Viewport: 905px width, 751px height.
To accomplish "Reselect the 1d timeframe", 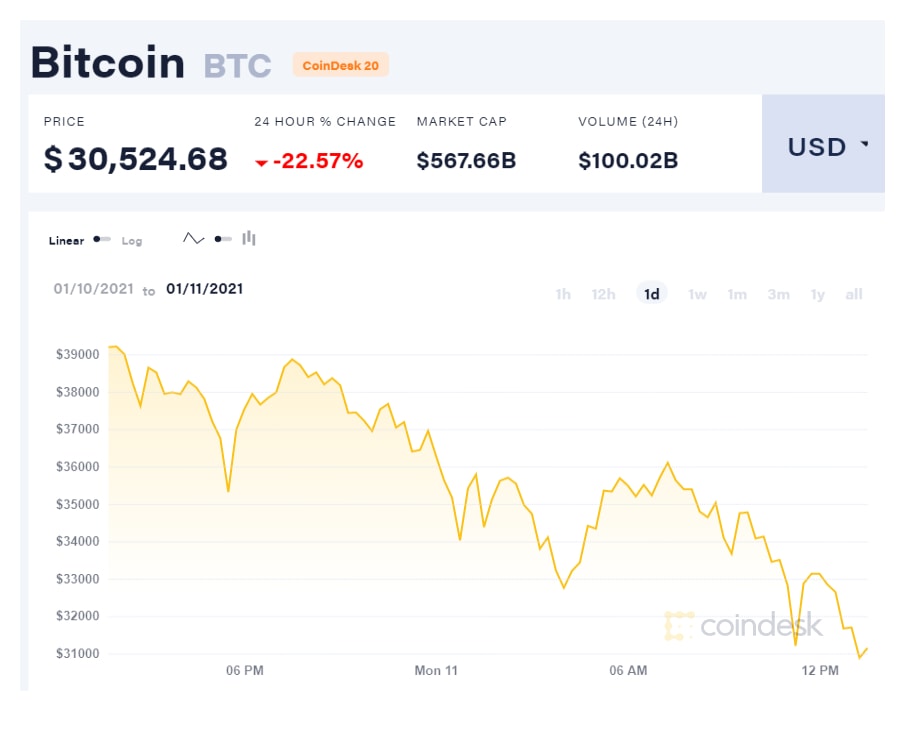I will click(652, 293).
